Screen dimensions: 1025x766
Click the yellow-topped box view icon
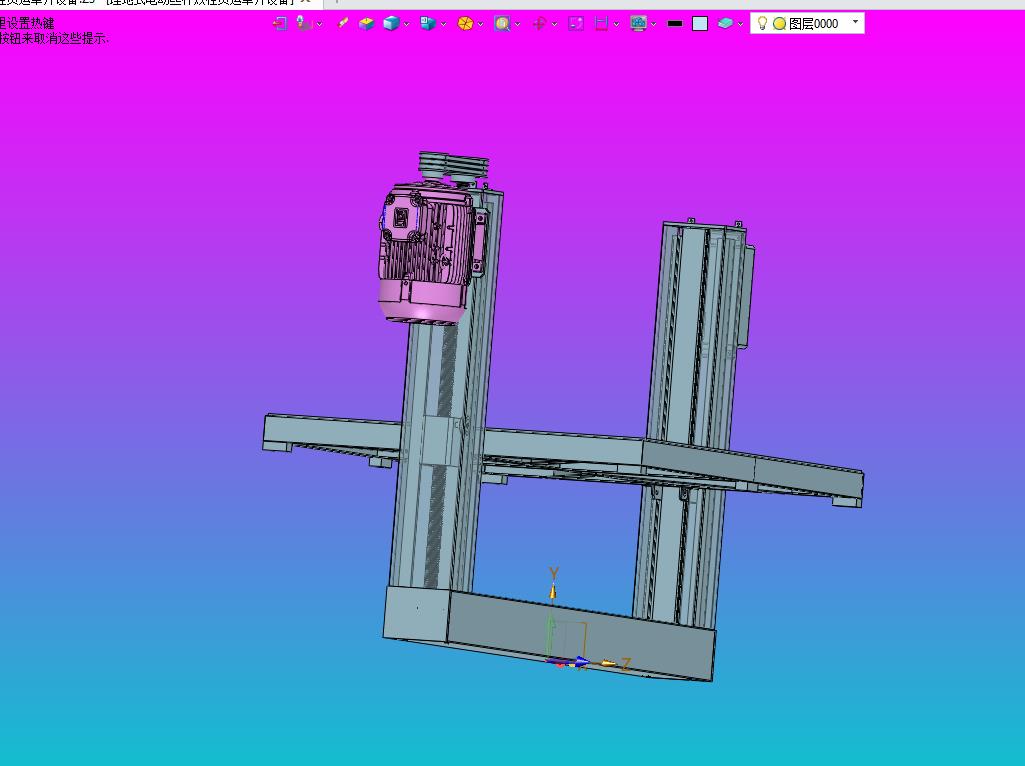coord(366,24)
